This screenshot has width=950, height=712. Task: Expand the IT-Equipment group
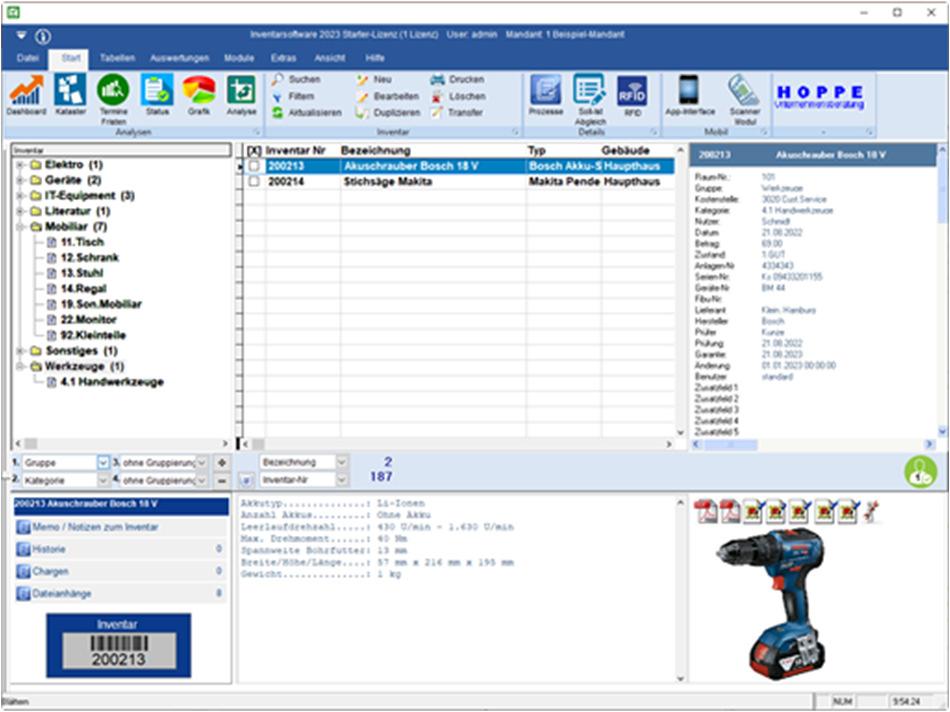pos(21,196)
